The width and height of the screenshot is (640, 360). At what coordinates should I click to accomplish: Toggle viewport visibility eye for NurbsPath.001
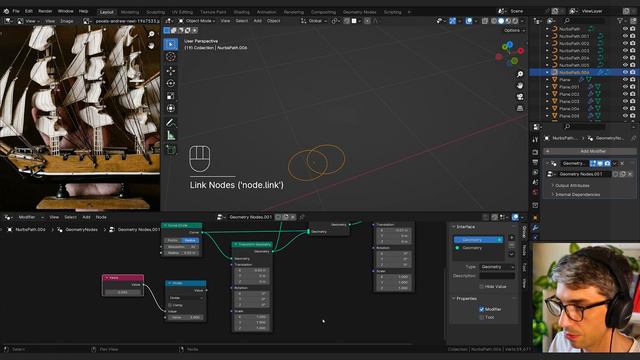[625, 36]
